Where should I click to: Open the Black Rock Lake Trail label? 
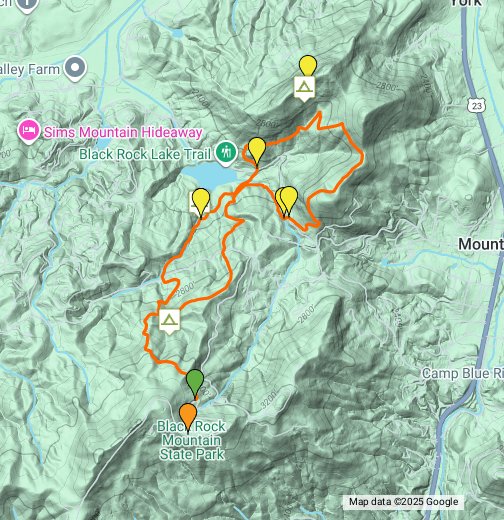(x=145, y=154)
